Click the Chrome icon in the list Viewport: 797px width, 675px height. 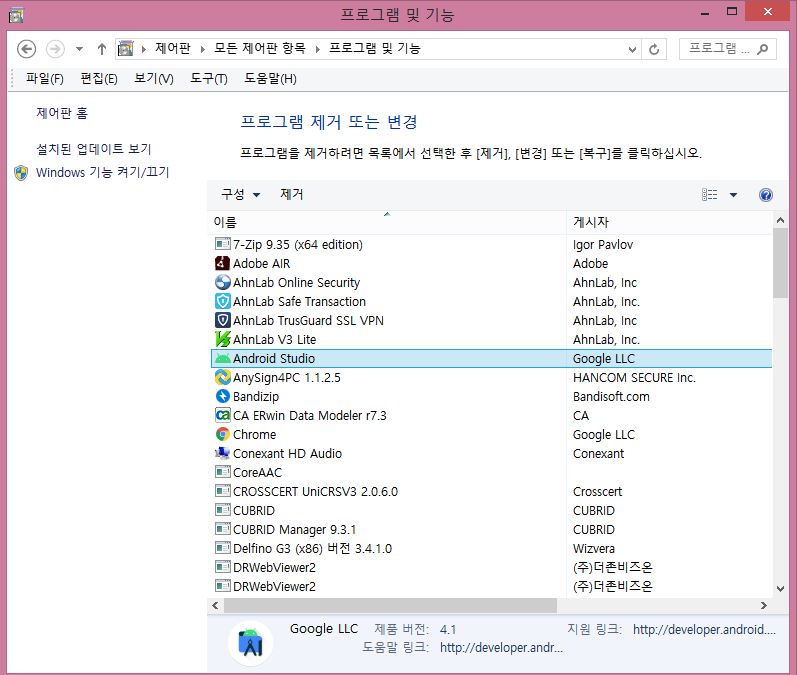223,434
